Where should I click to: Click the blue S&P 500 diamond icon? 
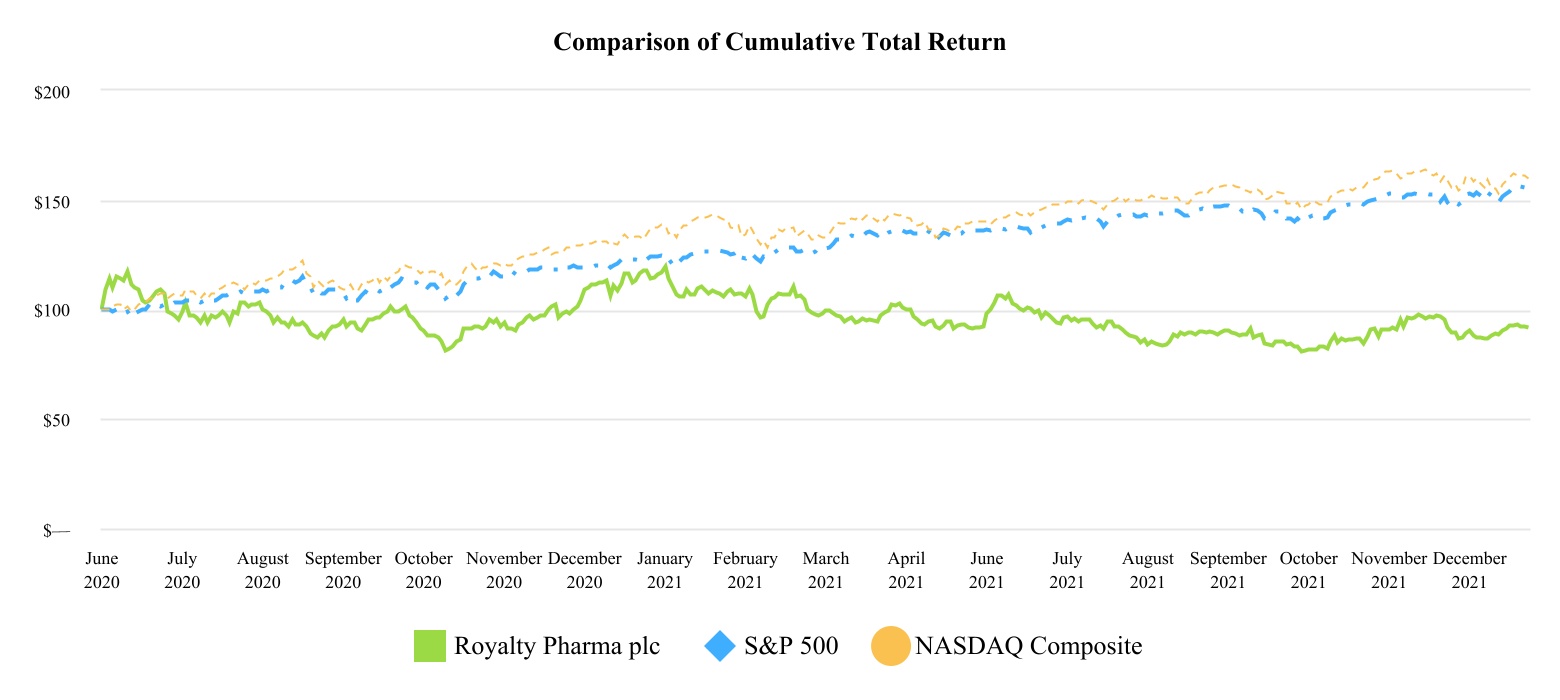click(x=720, y=646)
